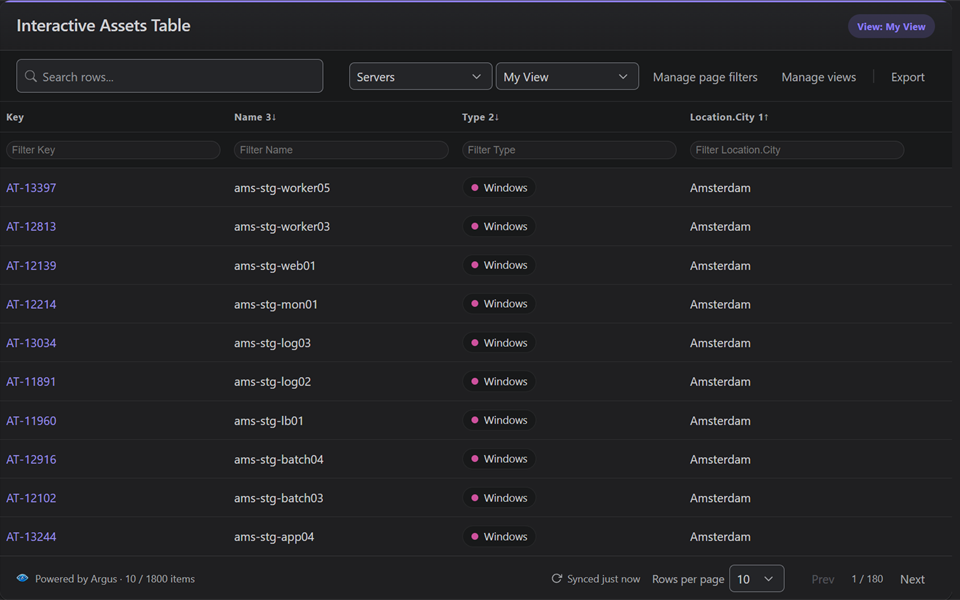The image size is (960, 600).
Task: Open the Rows per page 10 dropdown
Action: click(x=757, y=579)
